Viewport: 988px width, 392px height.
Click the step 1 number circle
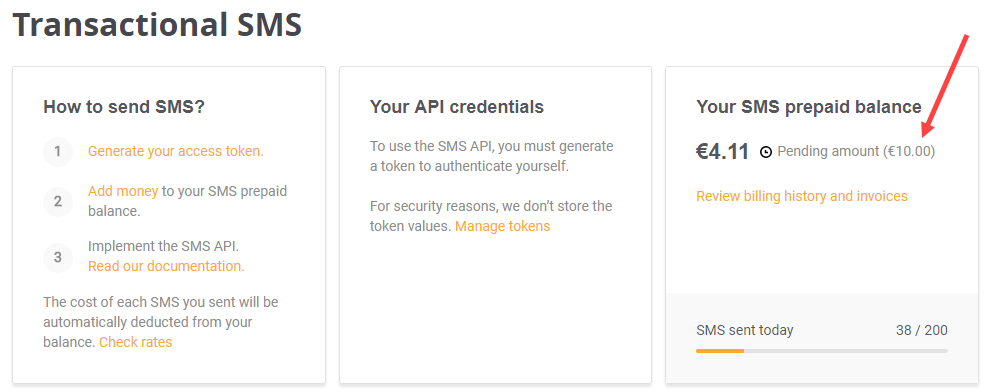point(58,152)
